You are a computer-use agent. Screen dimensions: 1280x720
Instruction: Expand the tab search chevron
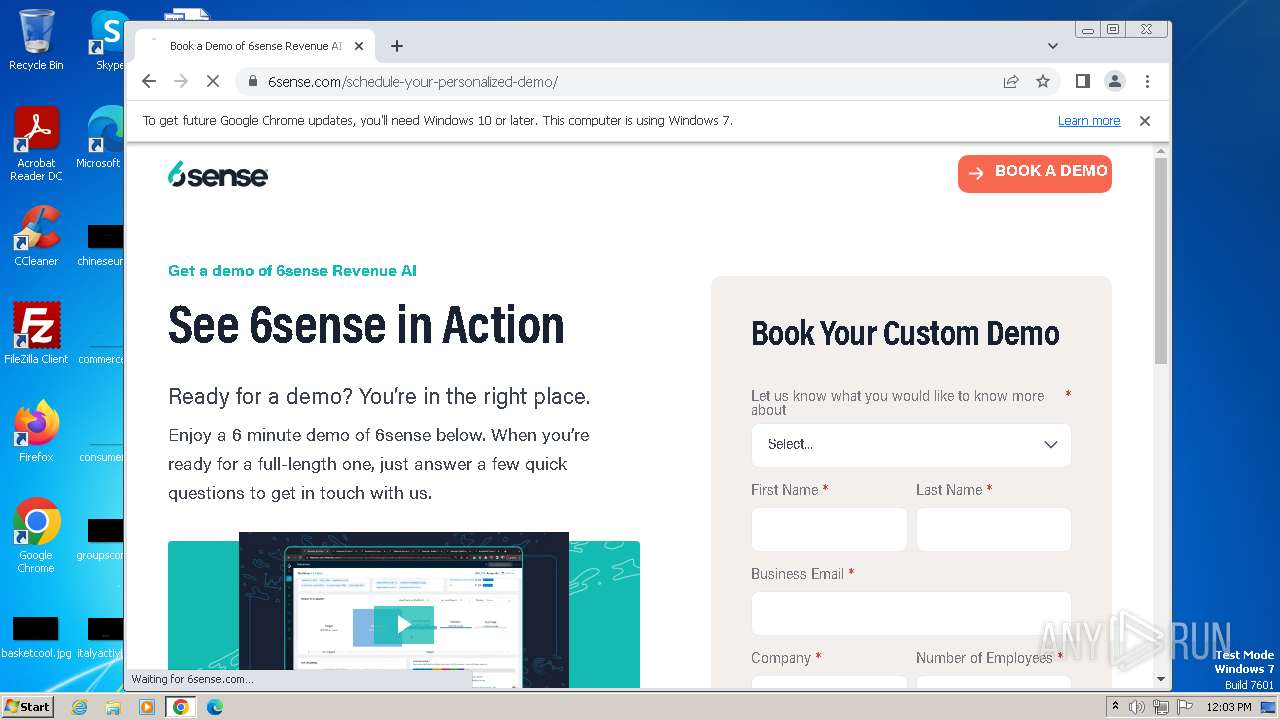pyautogui.click(x=1052, y=46)
